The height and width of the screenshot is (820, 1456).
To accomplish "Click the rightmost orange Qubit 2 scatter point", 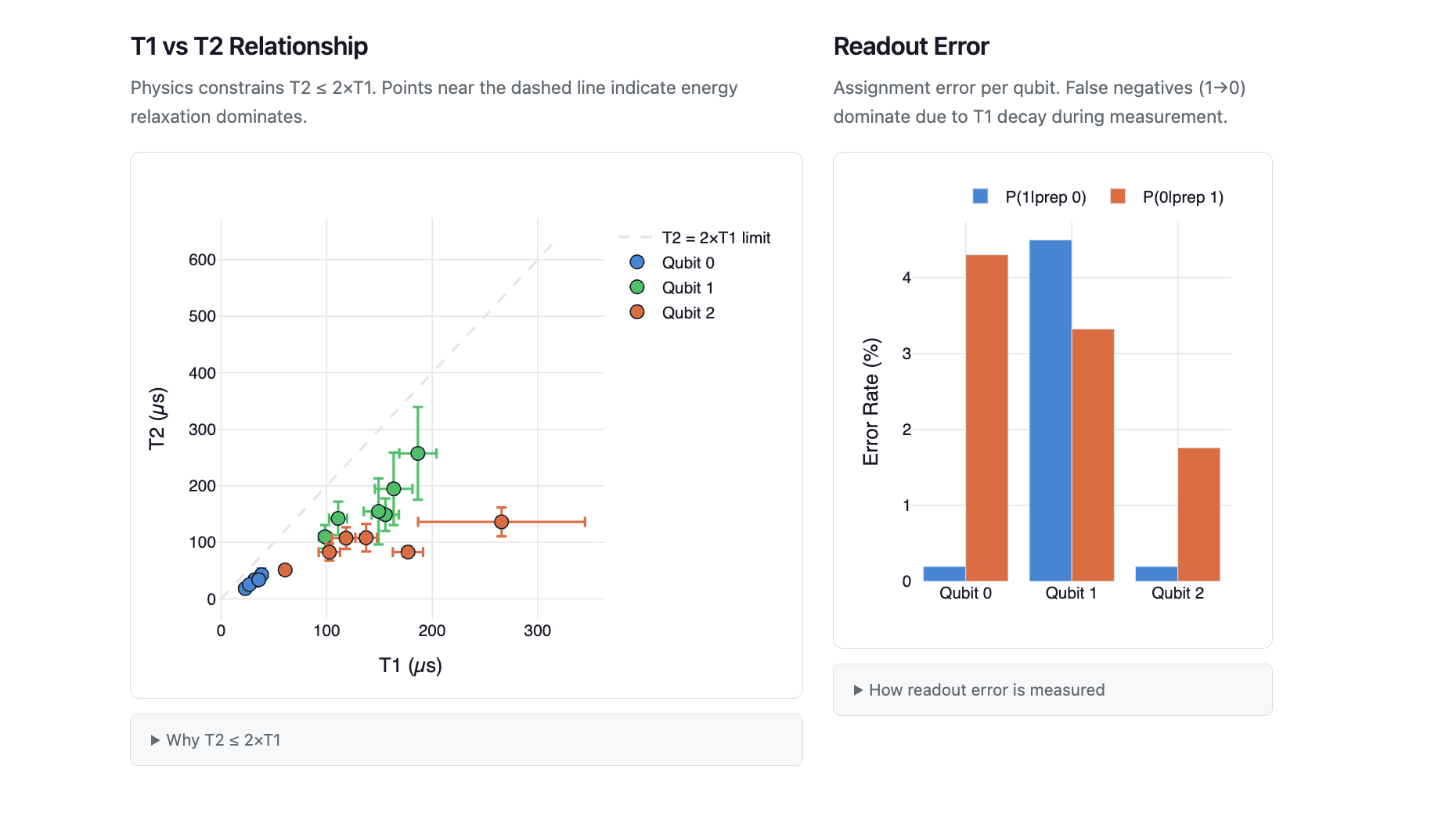I will [502, 522].
